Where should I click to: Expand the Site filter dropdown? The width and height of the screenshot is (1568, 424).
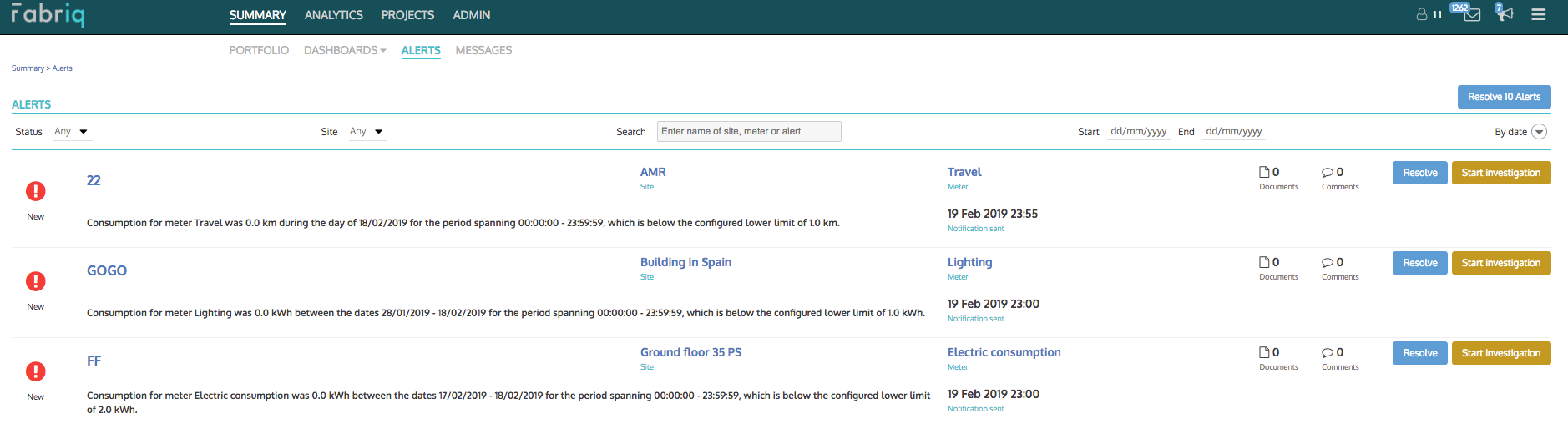pos(367,132)
